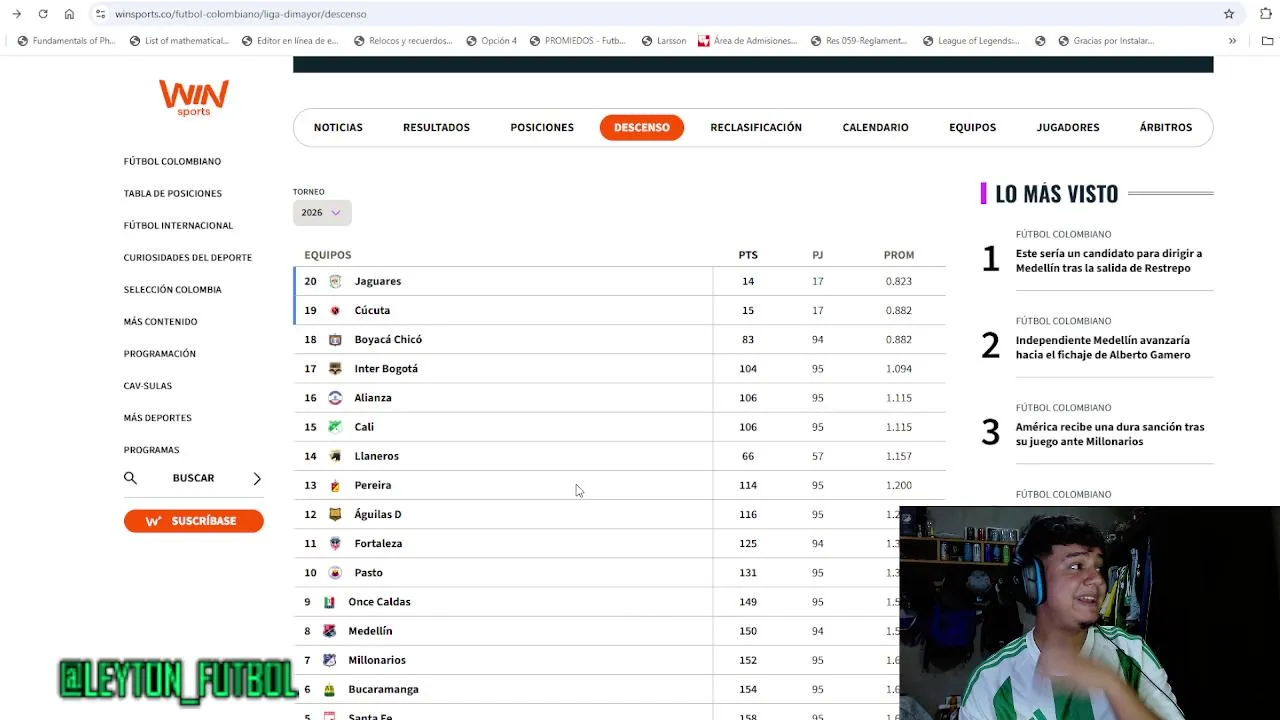Click the PJ column header
Screen dimensions: 1280x720
click(818, 255)
